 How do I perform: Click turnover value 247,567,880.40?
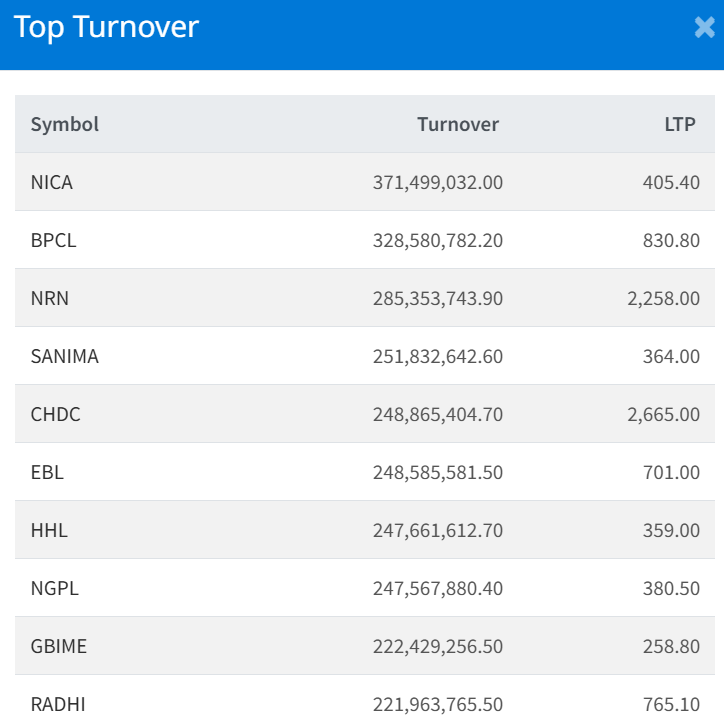[438, 589]
